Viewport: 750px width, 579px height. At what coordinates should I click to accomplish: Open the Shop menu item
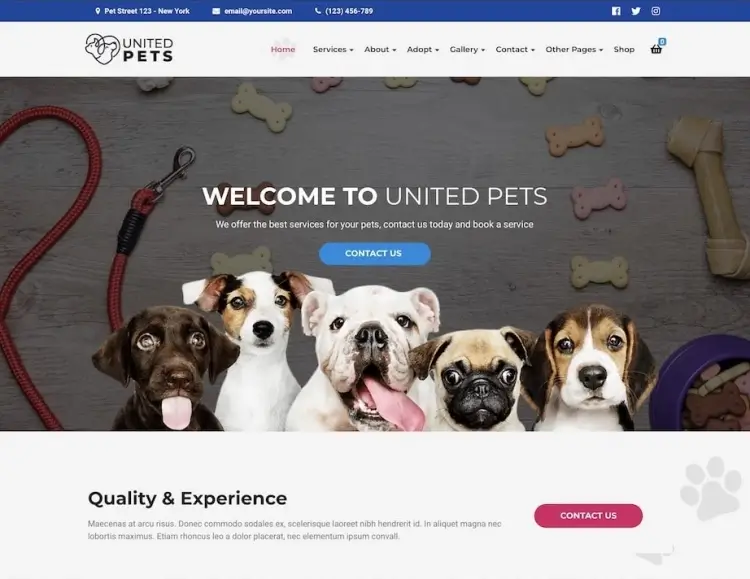pos(624,49)
